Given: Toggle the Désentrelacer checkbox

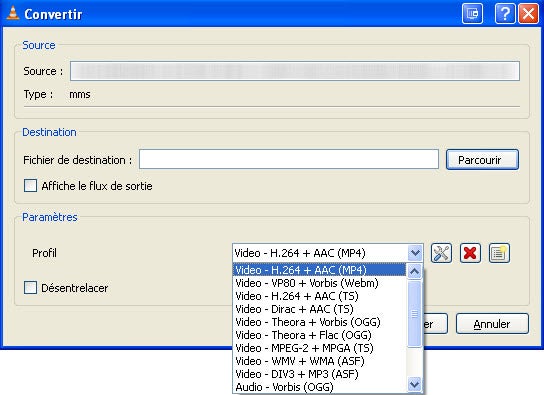Looking at the screenshot, I should click(31, 287).
